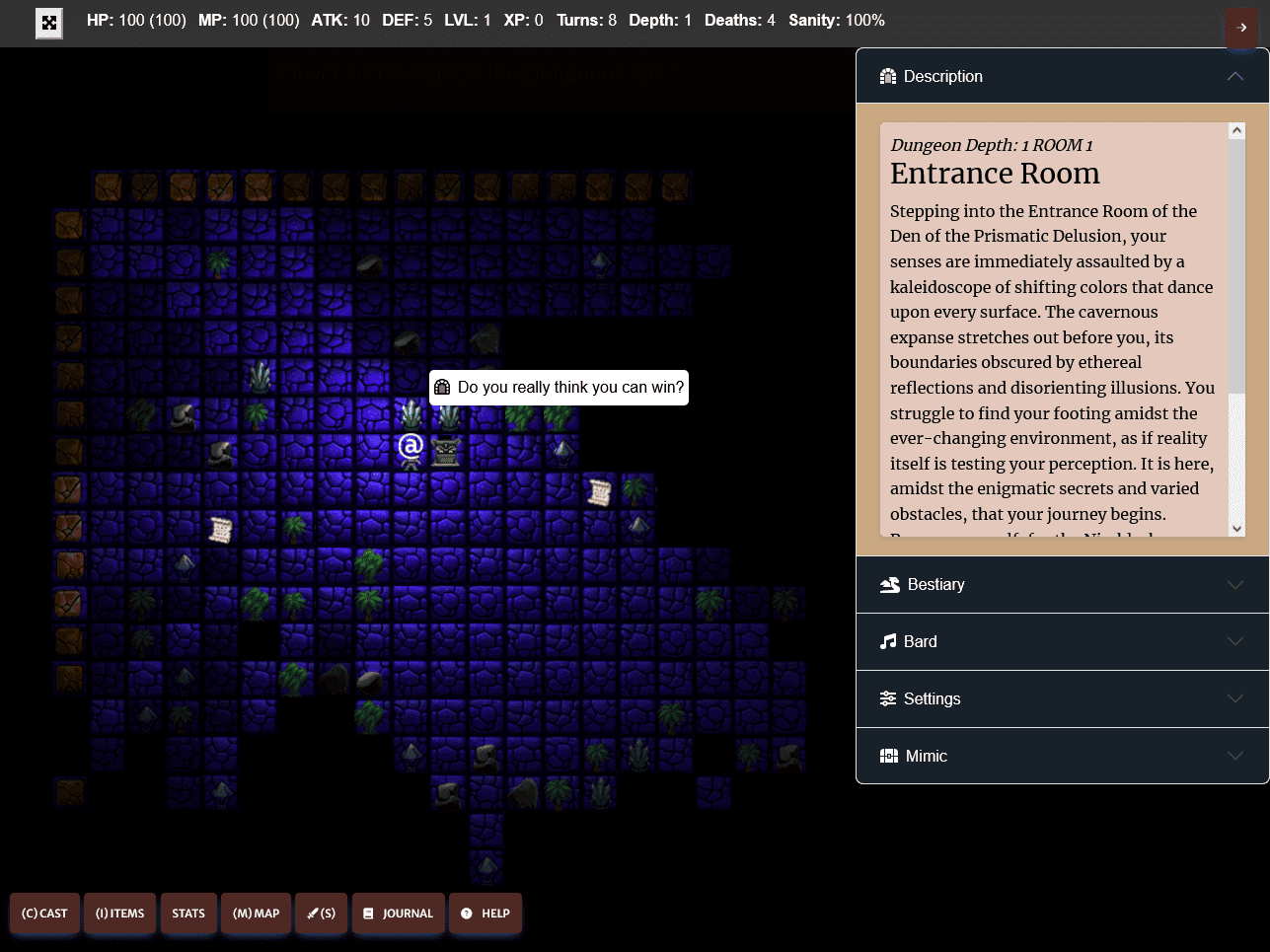This screenshot has width=1270, height=952.
Task: Collapse the side panel with the arrow button
Action: coord(1241,28)
